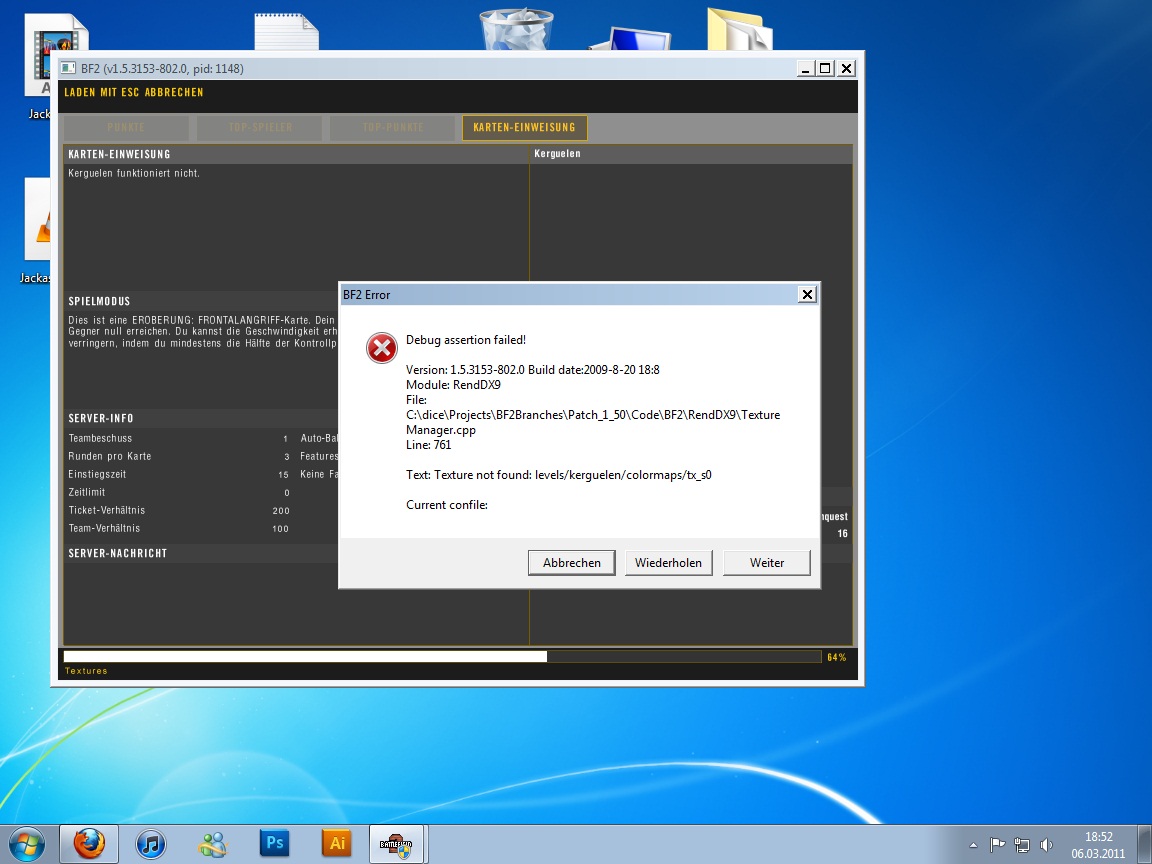1152x864 pixels.
Task: Switch to the Karten-Einweisung tab
Action: (x=525, y=127)
